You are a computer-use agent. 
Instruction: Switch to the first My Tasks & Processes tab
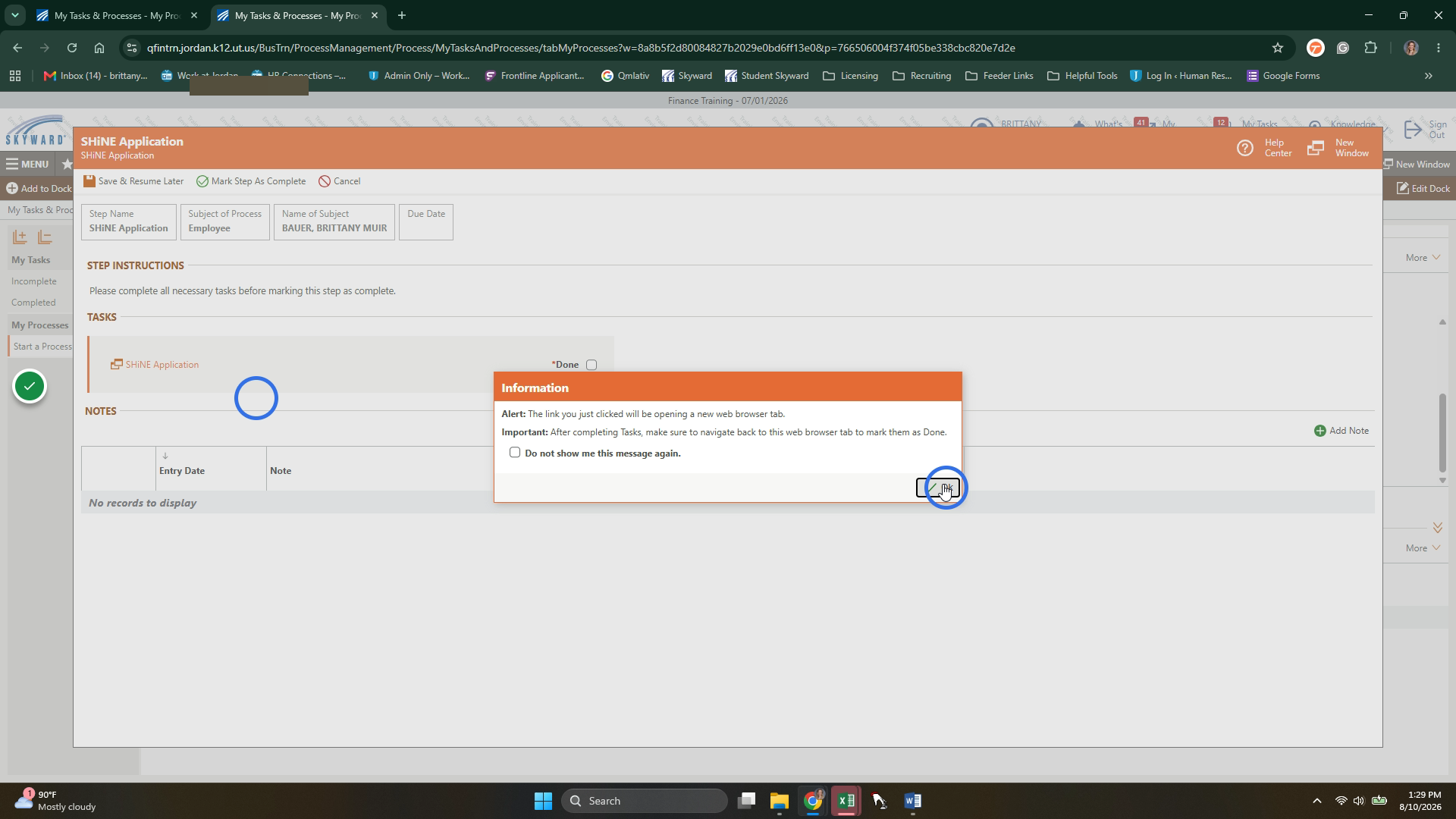tap(118, 15)
